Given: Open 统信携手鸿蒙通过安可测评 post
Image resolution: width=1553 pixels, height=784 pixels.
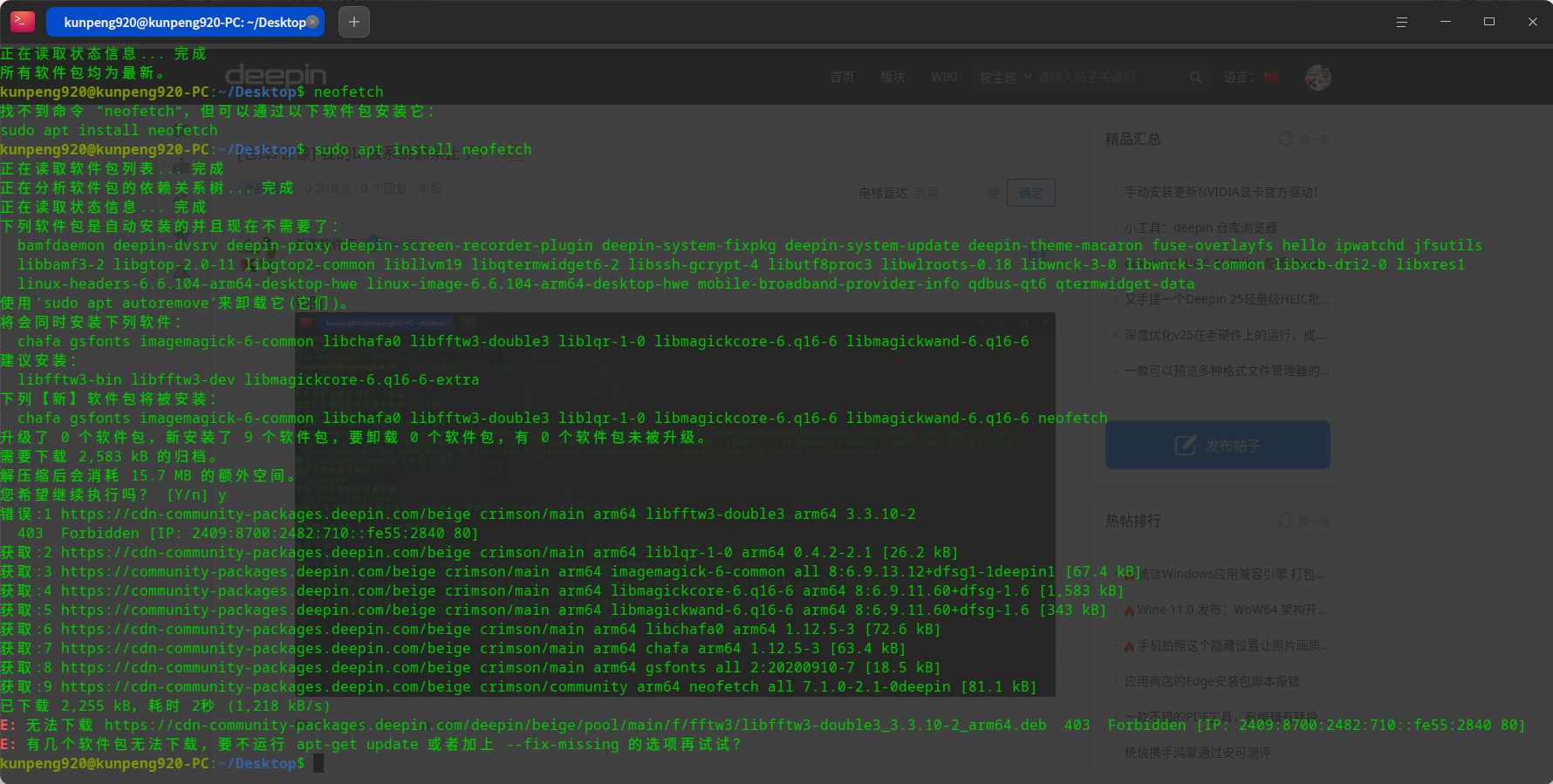Looking at the screenshot, I should pyautogui.click(x=1197, y=753).
